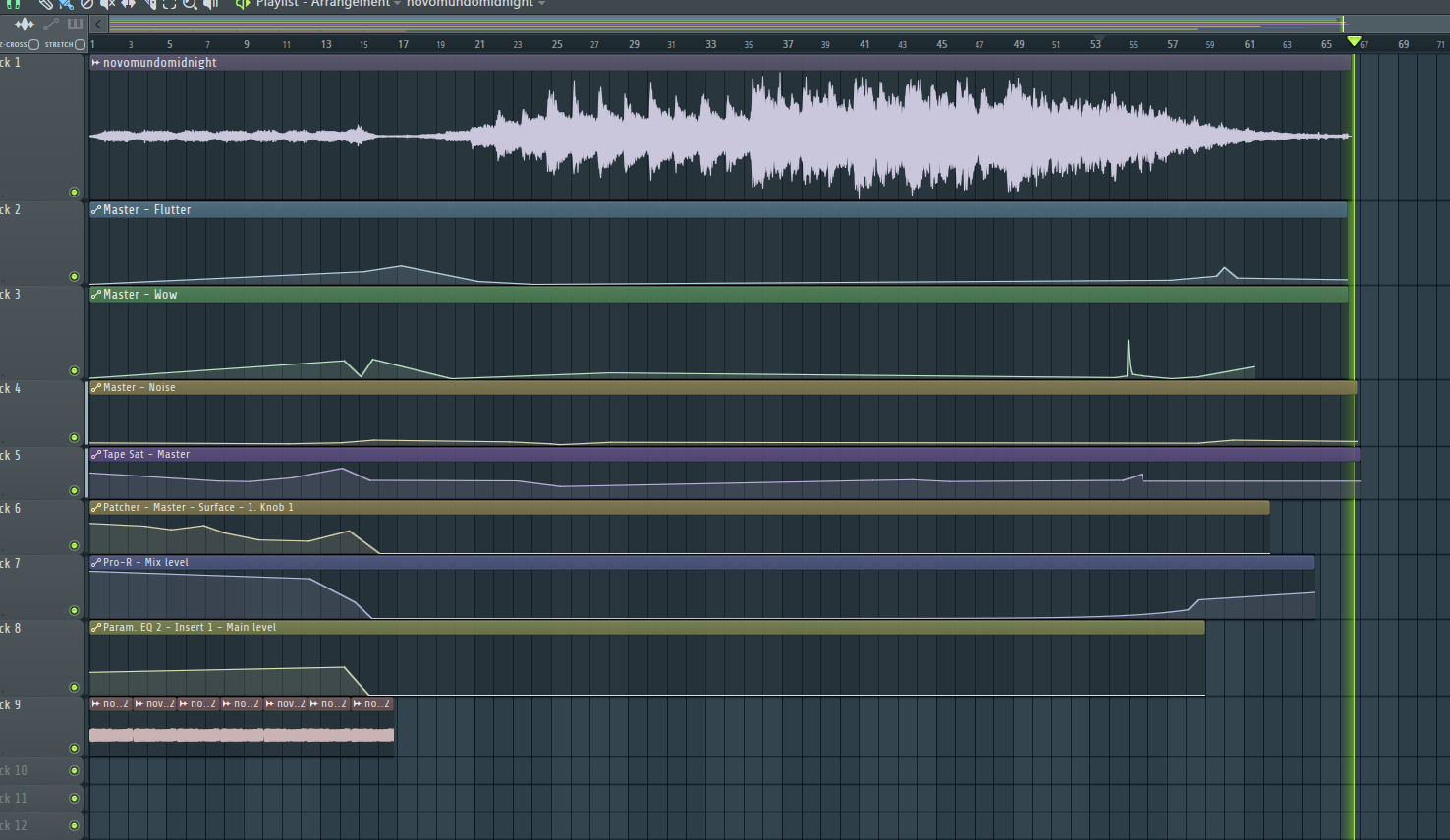Select the Mute tool
This screenshot has height=840, width=1450.
[x=106, y=5]
